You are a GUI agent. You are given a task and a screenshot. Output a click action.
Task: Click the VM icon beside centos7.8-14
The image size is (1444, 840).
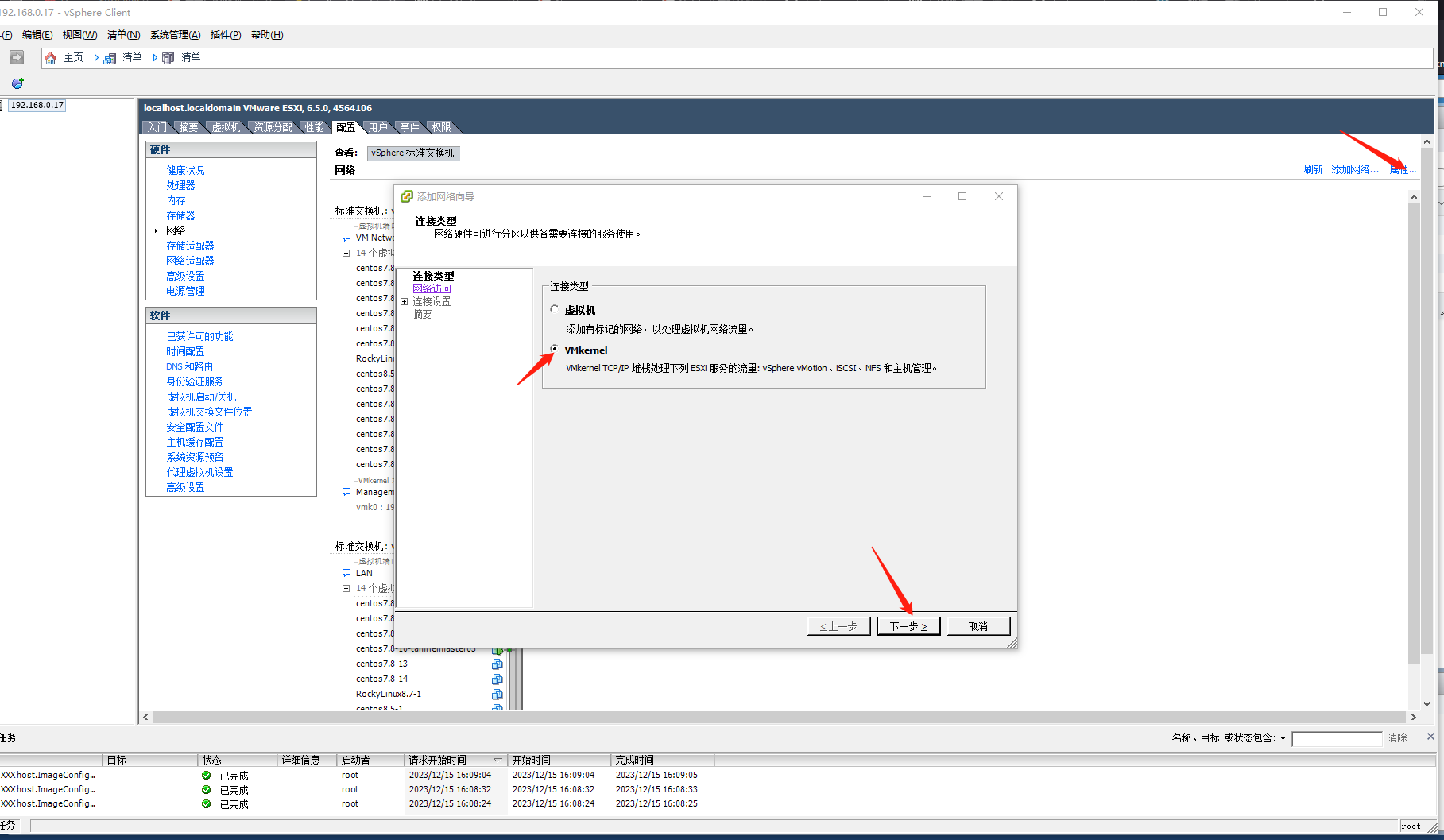pos(497,679)
